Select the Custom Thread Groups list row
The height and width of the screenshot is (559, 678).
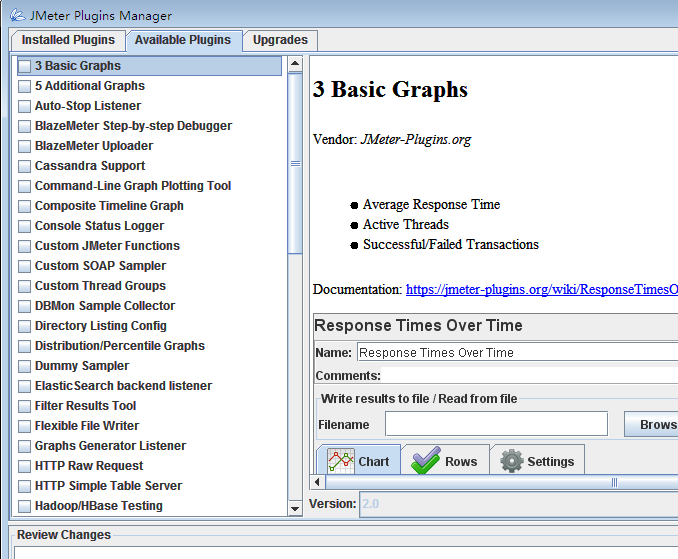pyautogui.click(x=150, y=286)
